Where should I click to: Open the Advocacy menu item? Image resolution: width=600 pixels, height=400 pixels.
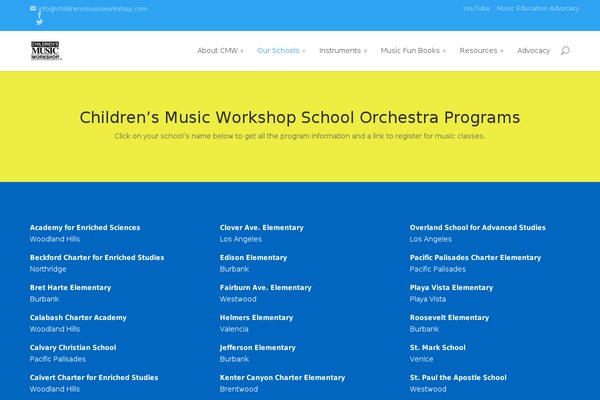533,51
